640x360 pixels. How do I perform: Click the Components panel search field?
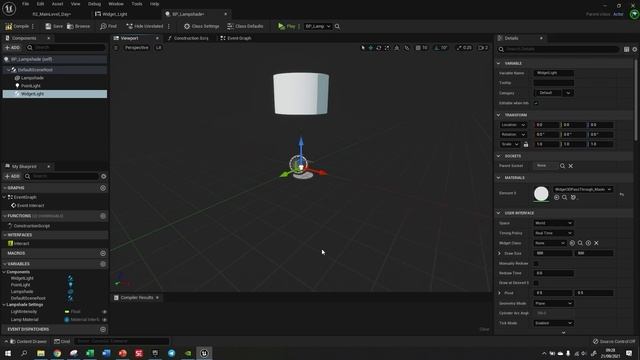(x=66, y=47)
